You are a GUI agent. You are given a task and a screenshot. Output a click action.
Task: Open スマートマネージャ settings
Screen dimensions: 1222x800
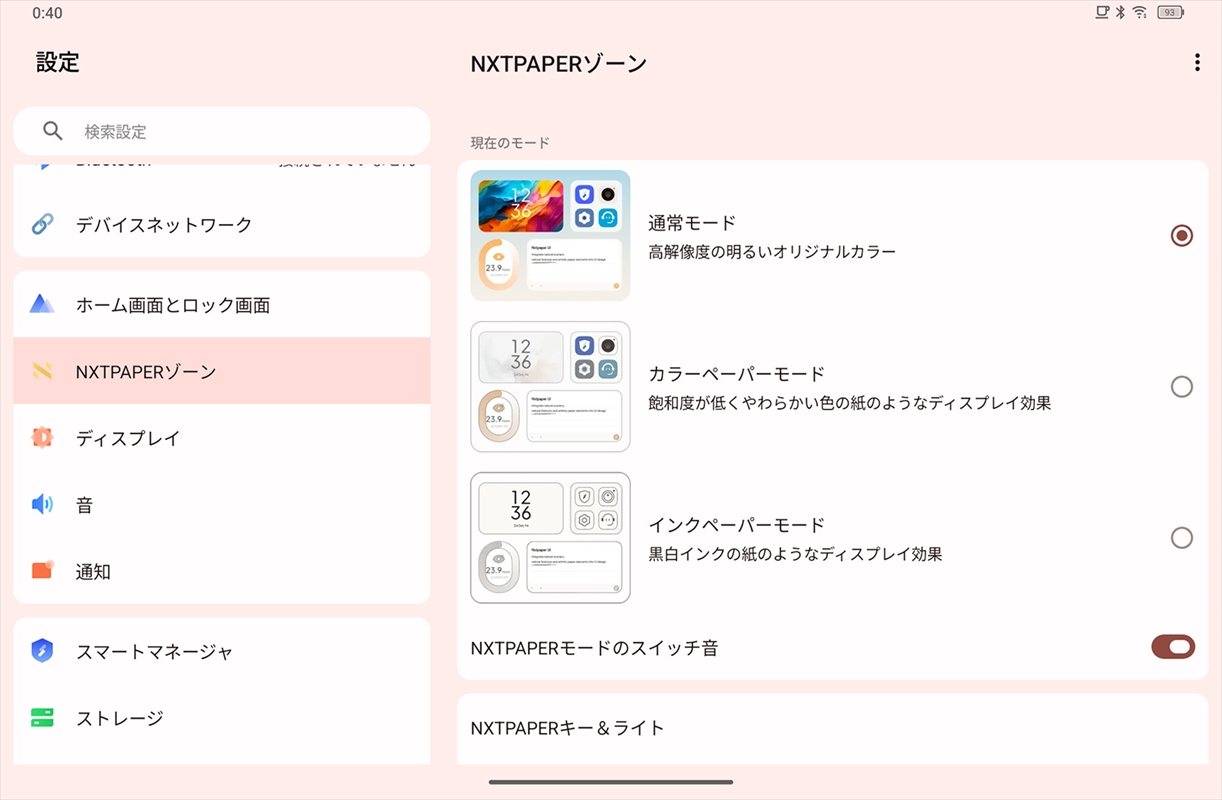click(222, 651)
